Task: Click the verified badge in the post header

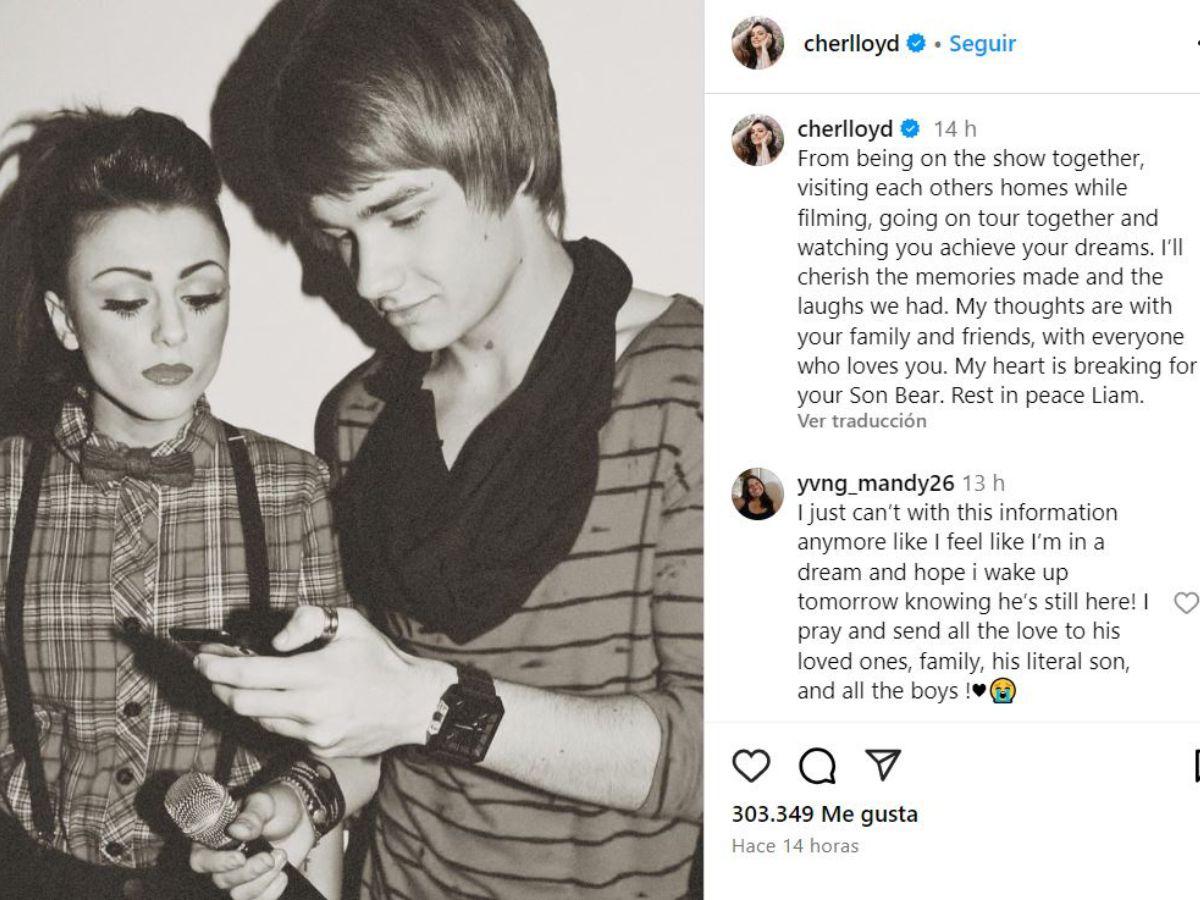Action: pos(916,44)
